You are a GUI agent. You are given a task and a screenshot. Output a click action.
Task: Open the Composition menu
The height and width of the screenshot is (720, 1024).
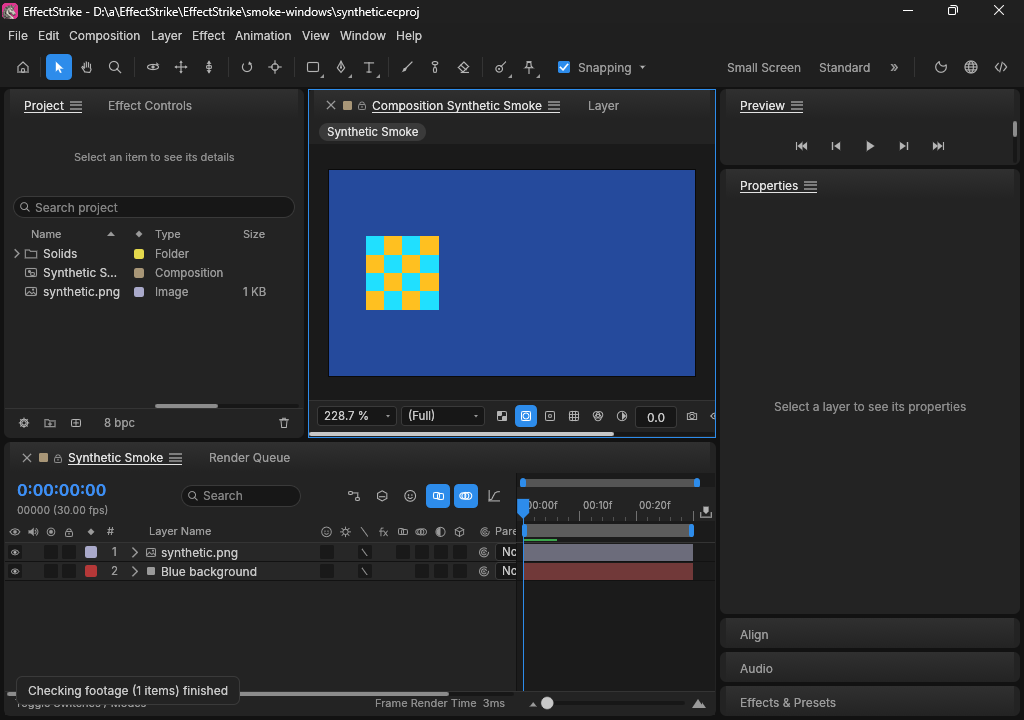(x=104, y=36)
